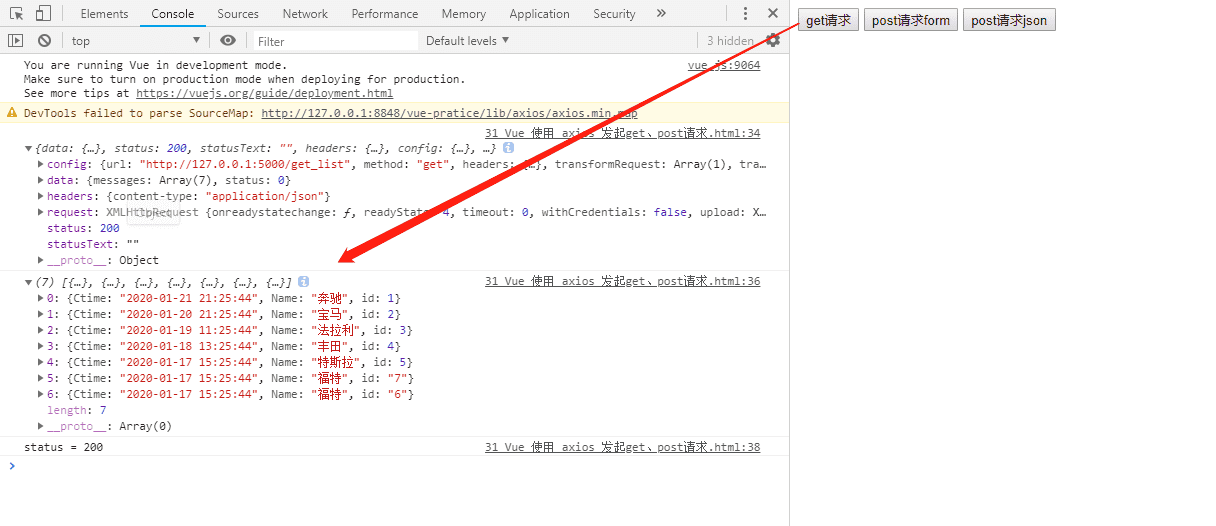Create a live expression with the eye icon
This screenshot has height=526, width=1216.
pyautogui.click(x=228, y=41)
